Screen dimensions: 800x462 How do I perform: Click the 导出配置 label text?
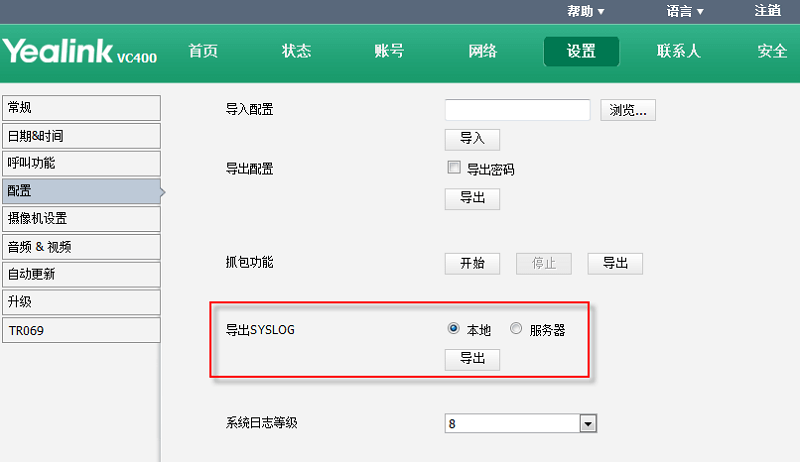click(x=249, y=169)
